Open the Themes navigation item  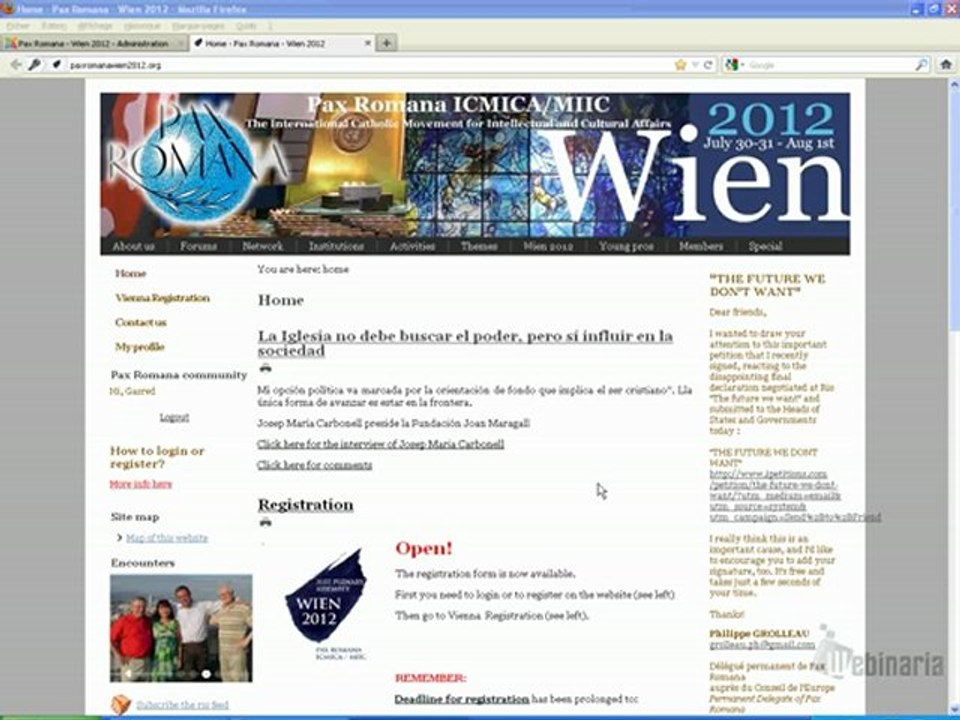(x=479, y=246)
